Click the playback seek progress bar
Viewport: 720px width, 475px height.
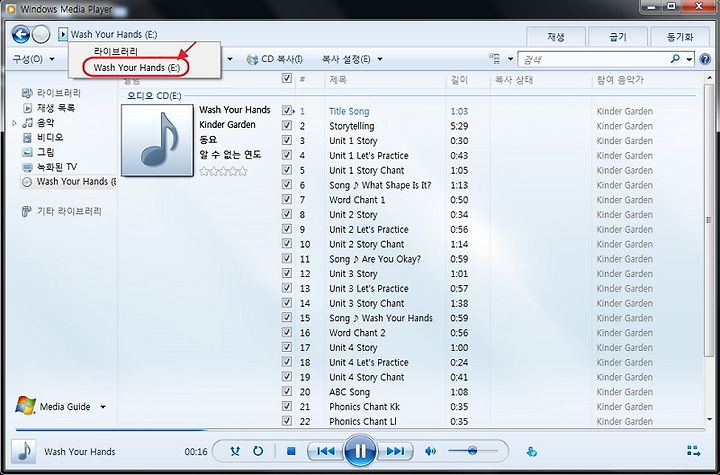tap(360, 430)
